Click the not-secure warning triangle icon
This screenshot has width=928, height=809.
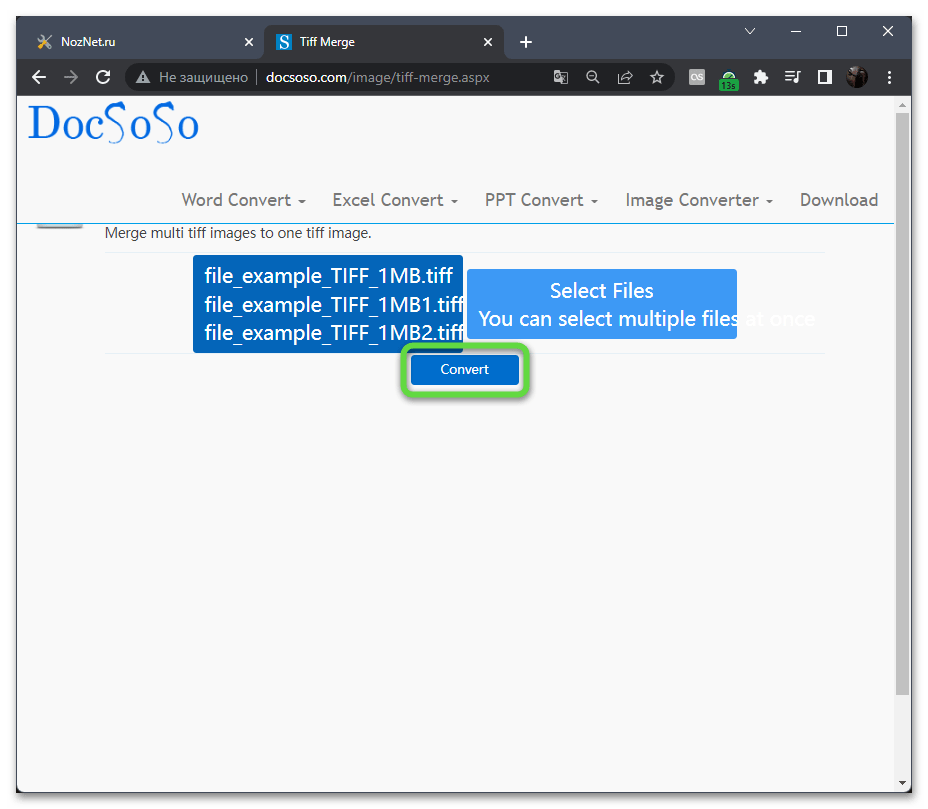pyautogui.click(x=143, y=78)
